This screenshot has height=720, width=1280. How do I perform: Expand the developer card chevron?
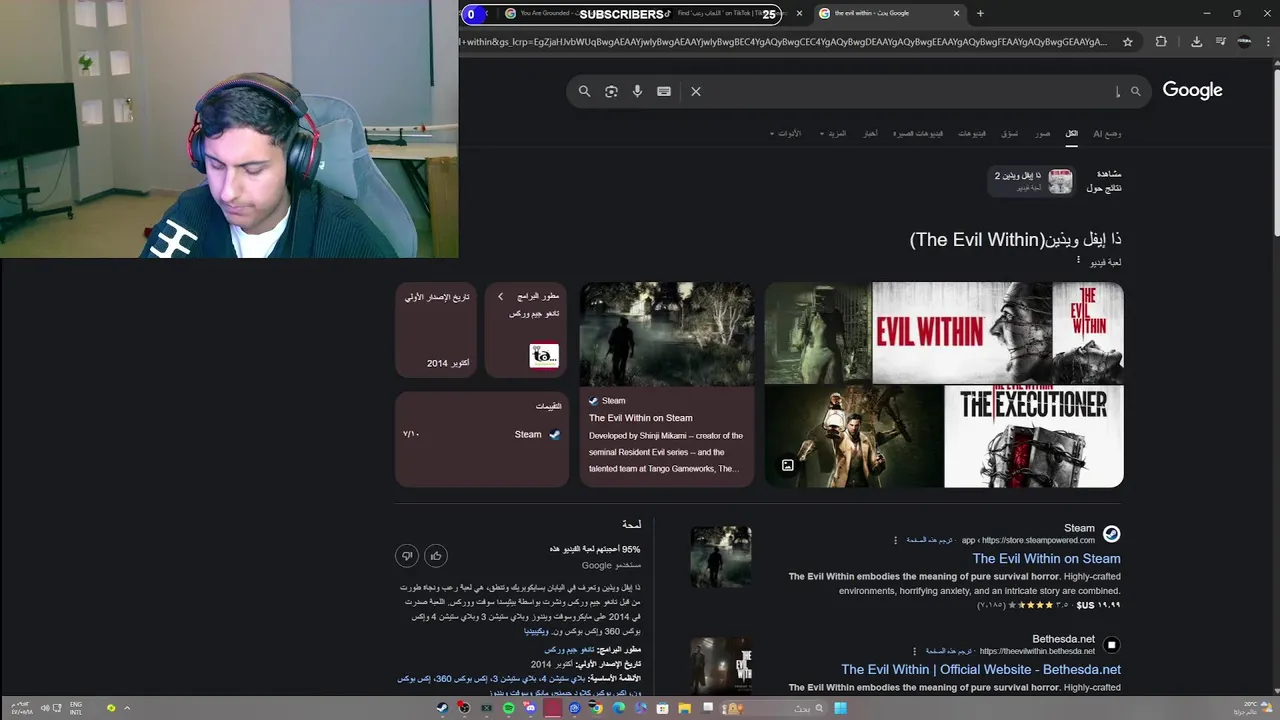(501, 297)
